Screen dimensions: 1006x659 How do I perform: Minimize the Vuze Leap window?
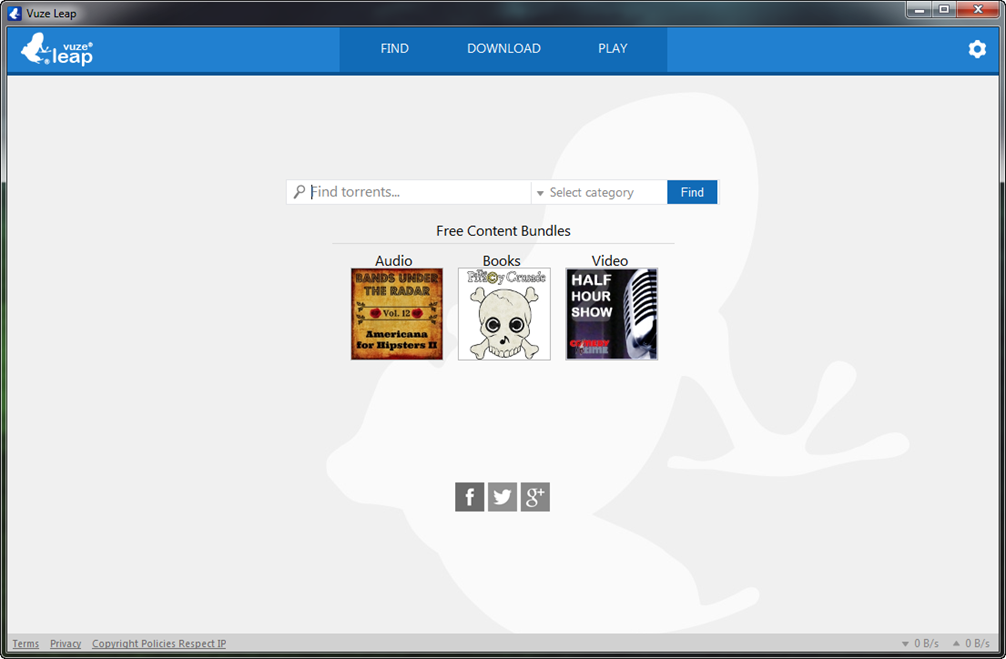coord(919,10)
